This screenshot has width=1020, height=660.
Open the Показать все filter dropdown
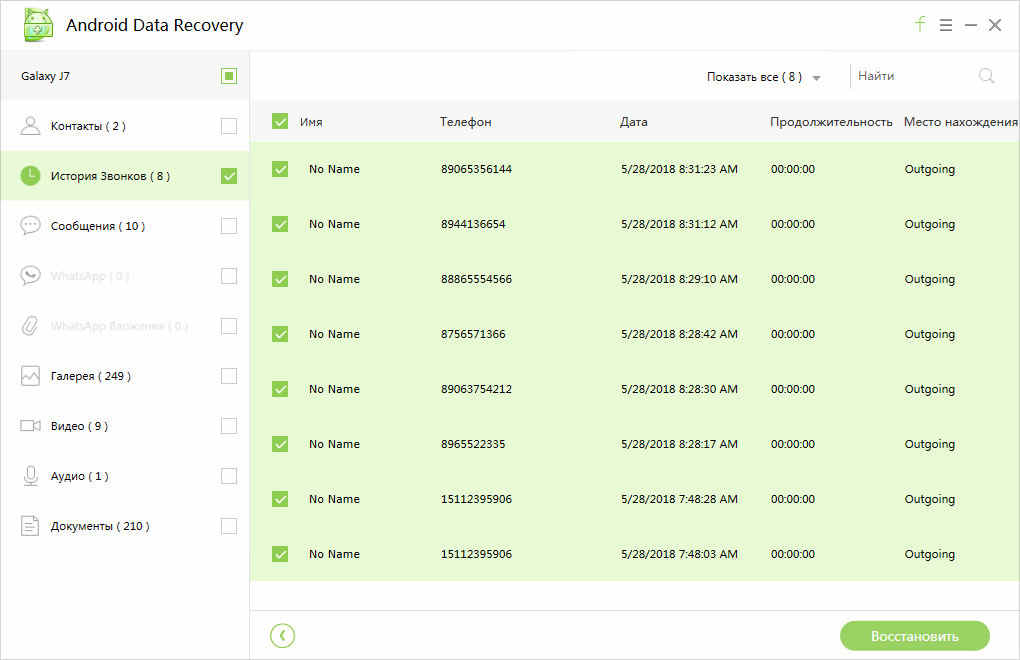coord(763,77)
